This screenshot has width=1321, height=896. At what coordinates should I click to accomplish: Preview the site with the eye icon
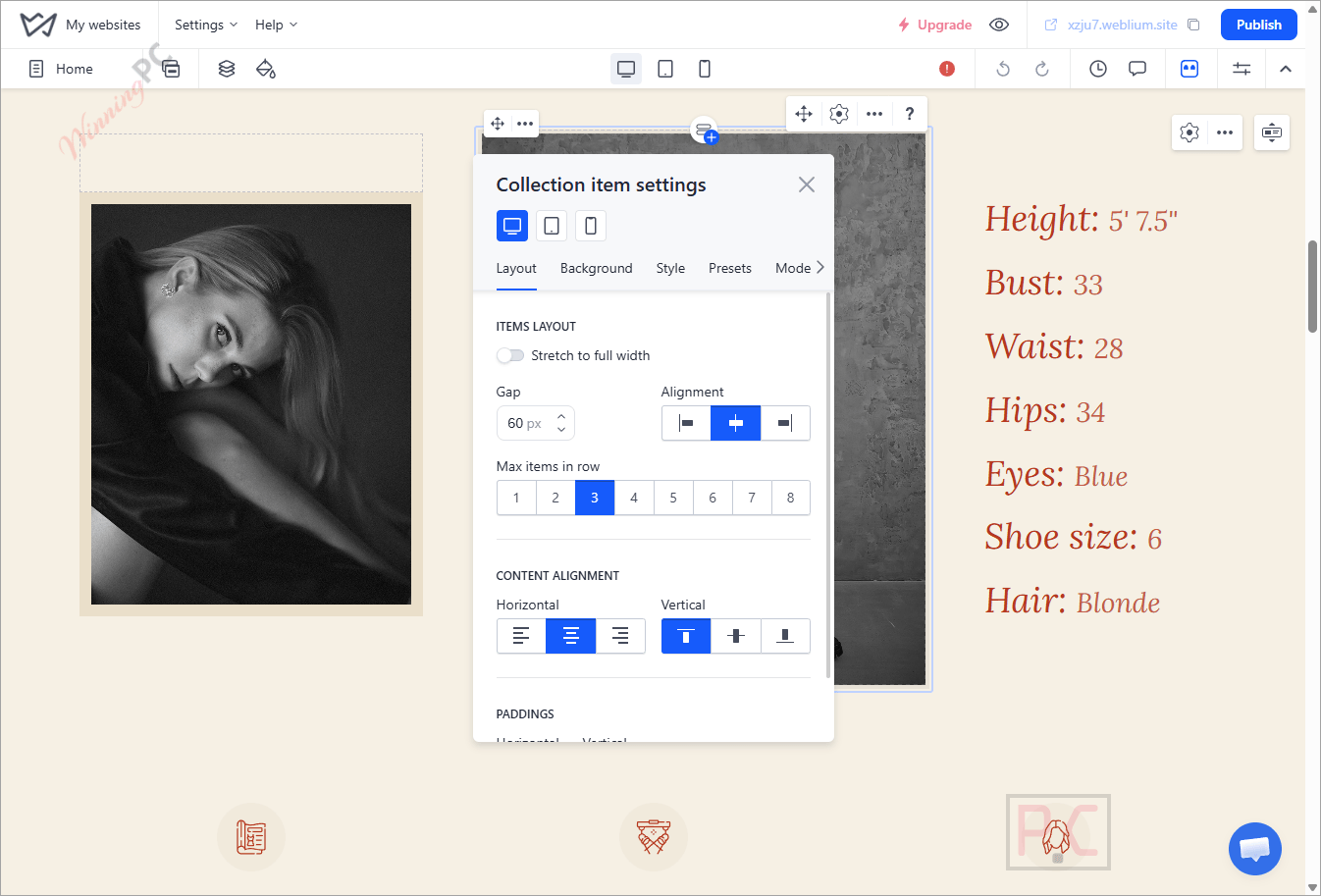pos(999,25)
